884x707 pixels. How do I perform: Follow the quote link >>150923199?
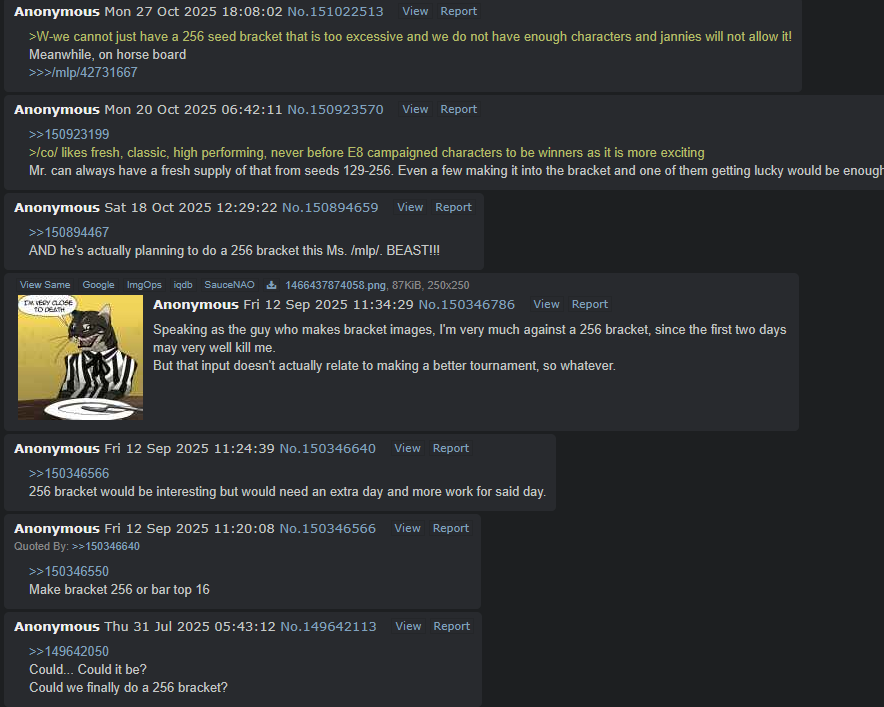point(69,135)
